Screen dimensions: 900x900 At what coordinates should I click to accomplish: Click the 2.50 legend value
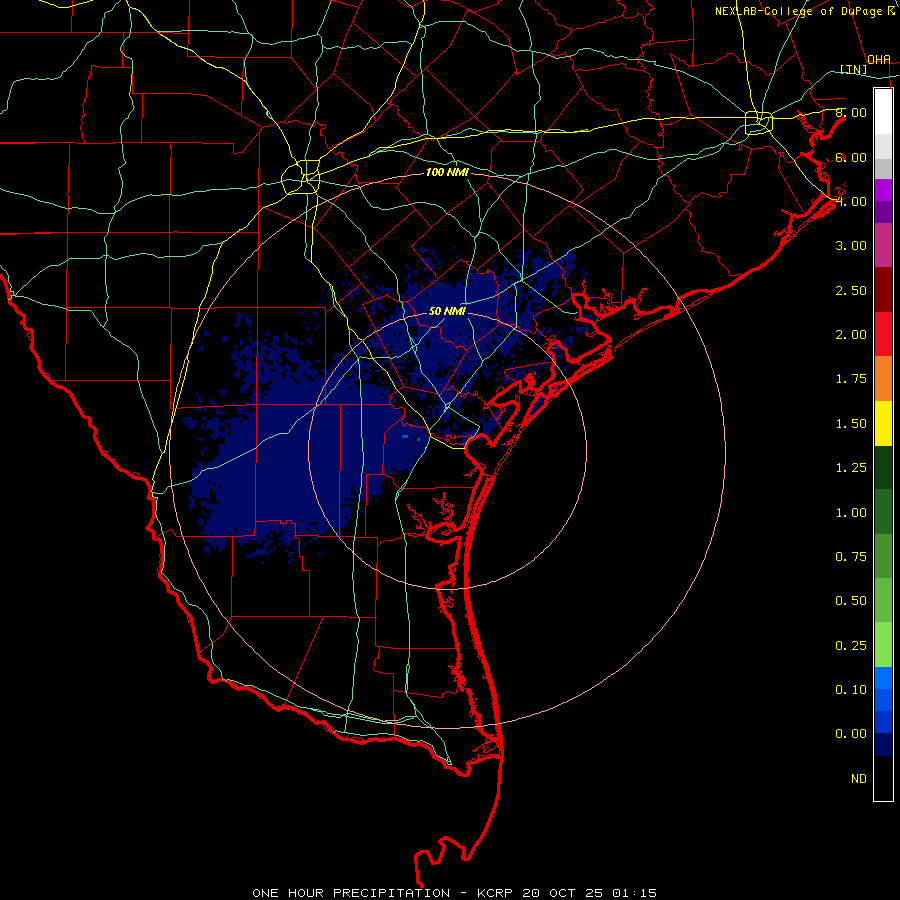(x=851, y=290)
